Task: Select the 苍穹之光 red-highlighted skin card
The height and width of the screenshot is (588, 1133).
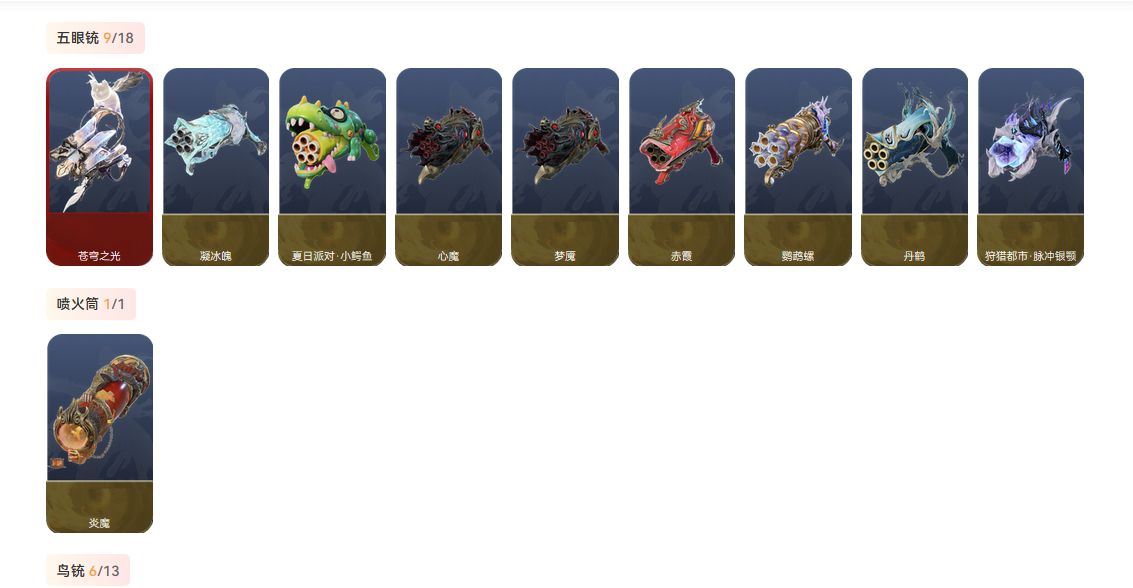Action: (x=100, y=167)
